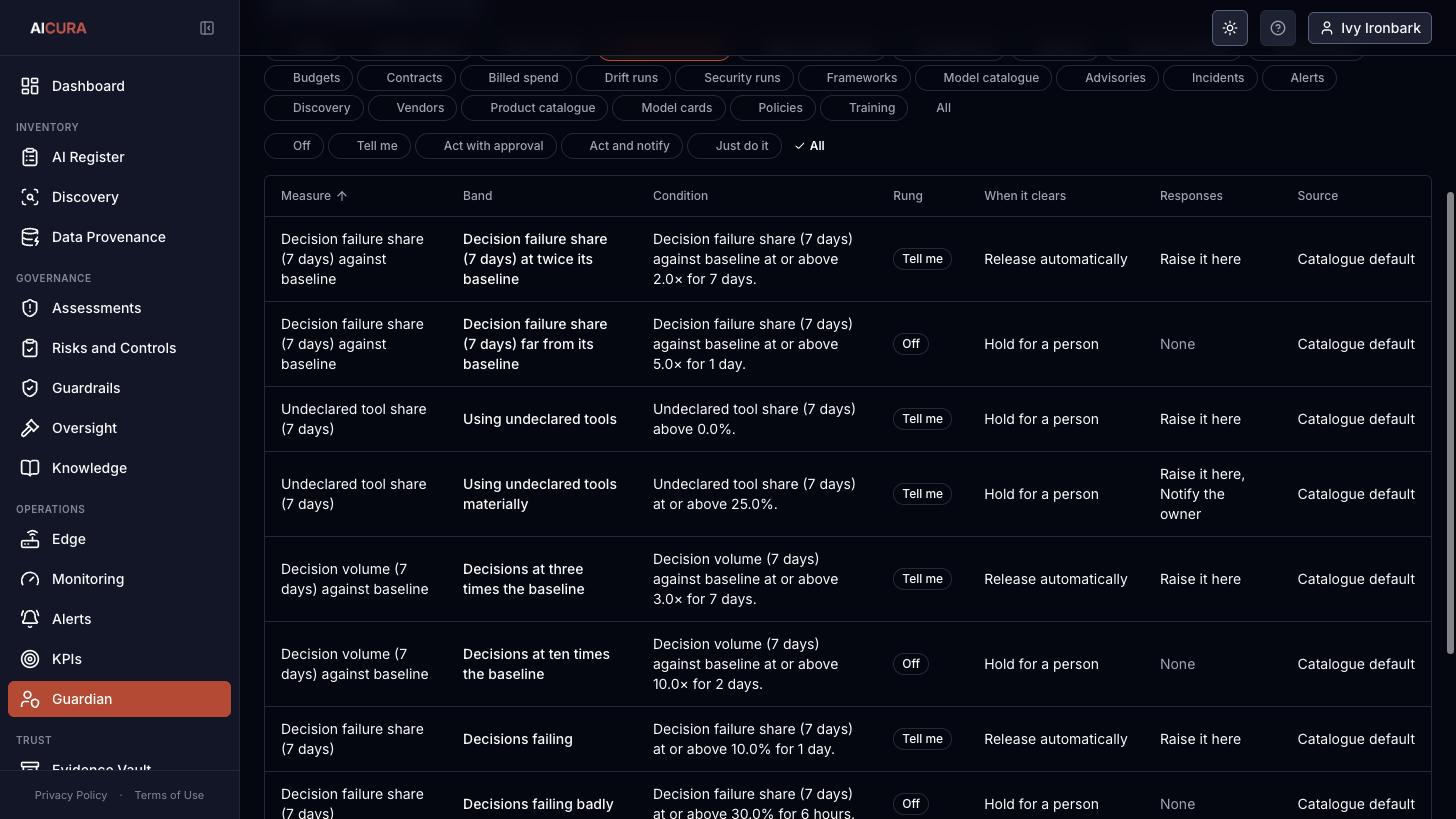
Task: Open the Terms of Use link
Action: click(169, 795)
